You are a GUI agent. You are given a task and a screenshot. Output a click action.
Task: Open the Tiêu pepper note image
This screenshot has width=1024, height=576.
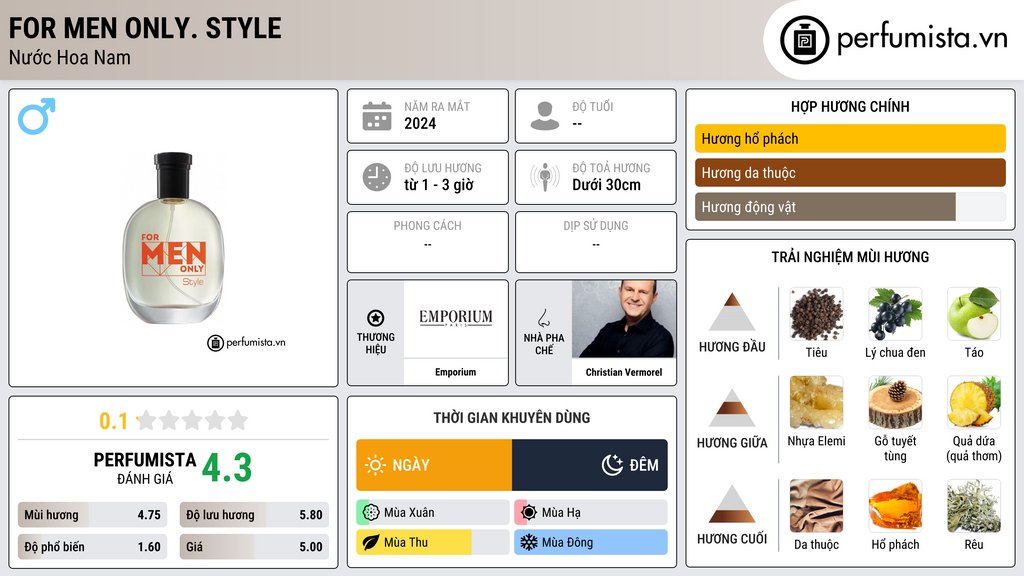tap(816, 313)
